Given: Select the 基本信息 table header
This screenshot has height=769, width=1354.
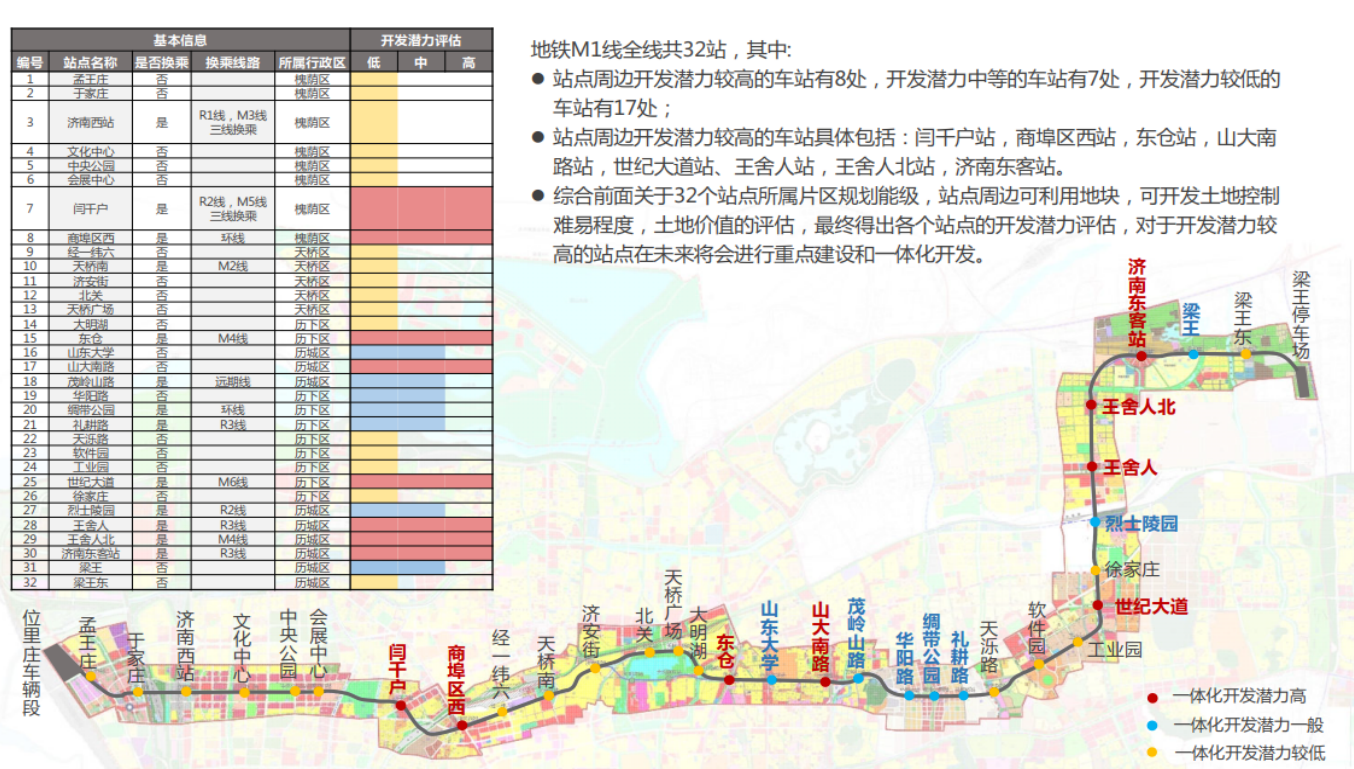Looking at the screenshot, I should point(180,41).
